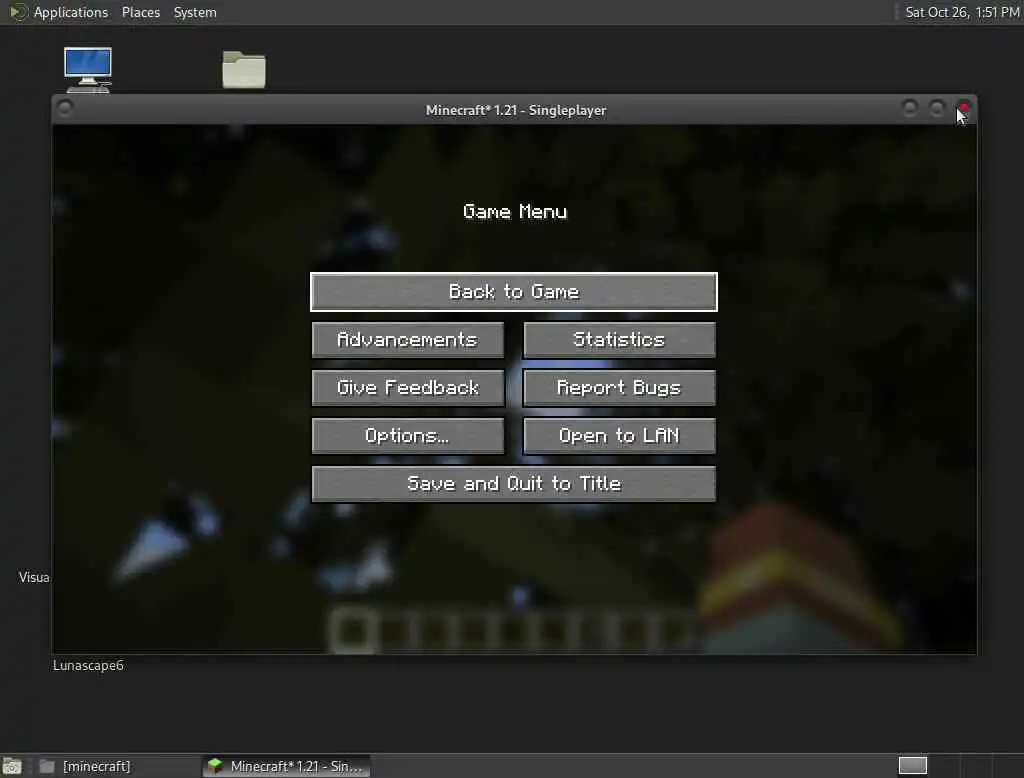
Task: Open the System menu
Action: (195, 12)
